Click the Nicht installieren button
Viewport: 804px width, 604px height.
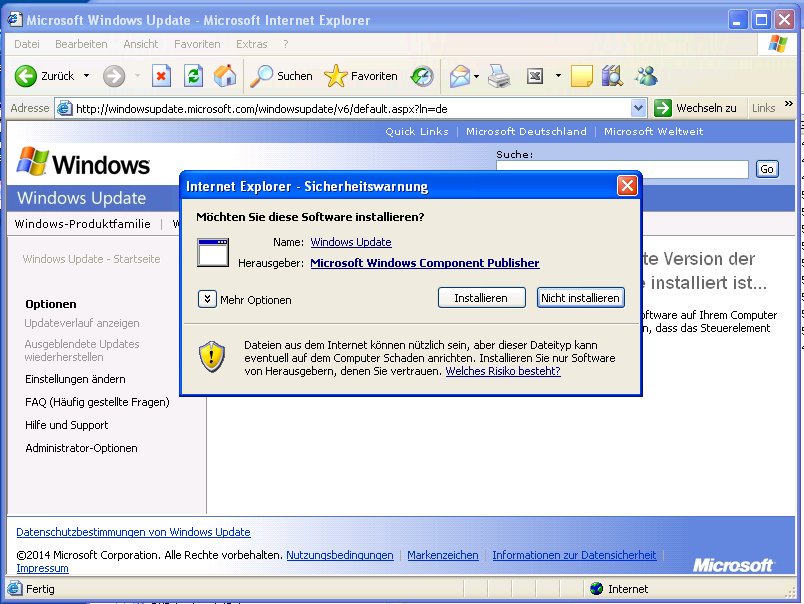pos(580,297)
